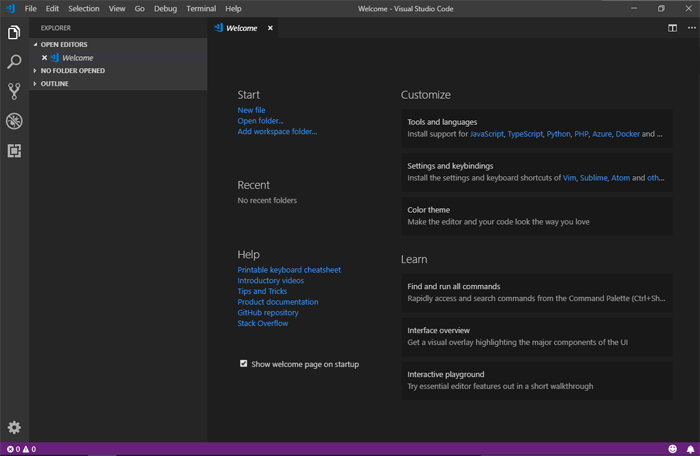Switch to the Welcome editor tab
The width and height of the screenshot is (700, 456).
(x=241, y=28)
